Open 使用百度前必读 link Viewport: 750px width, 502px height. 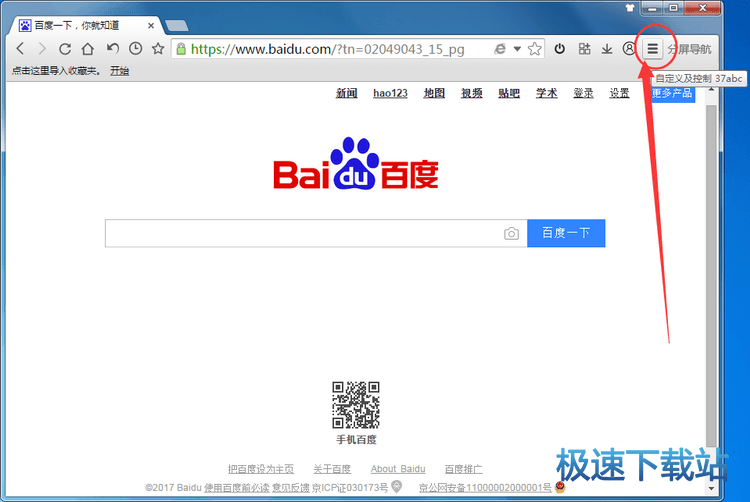(x=237, y=488)
